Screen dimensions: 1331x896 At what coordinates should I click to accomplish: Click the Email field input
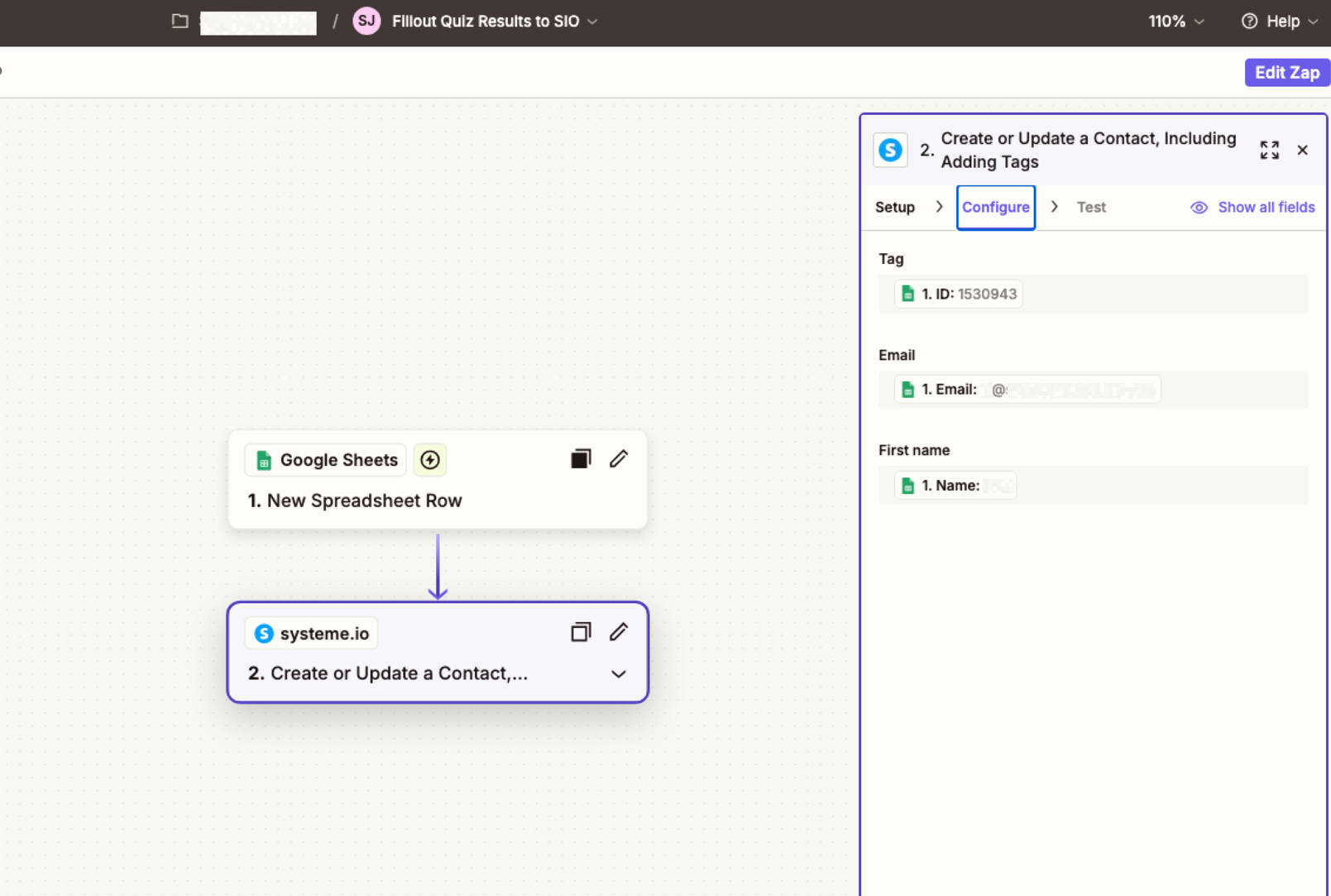1094,390
